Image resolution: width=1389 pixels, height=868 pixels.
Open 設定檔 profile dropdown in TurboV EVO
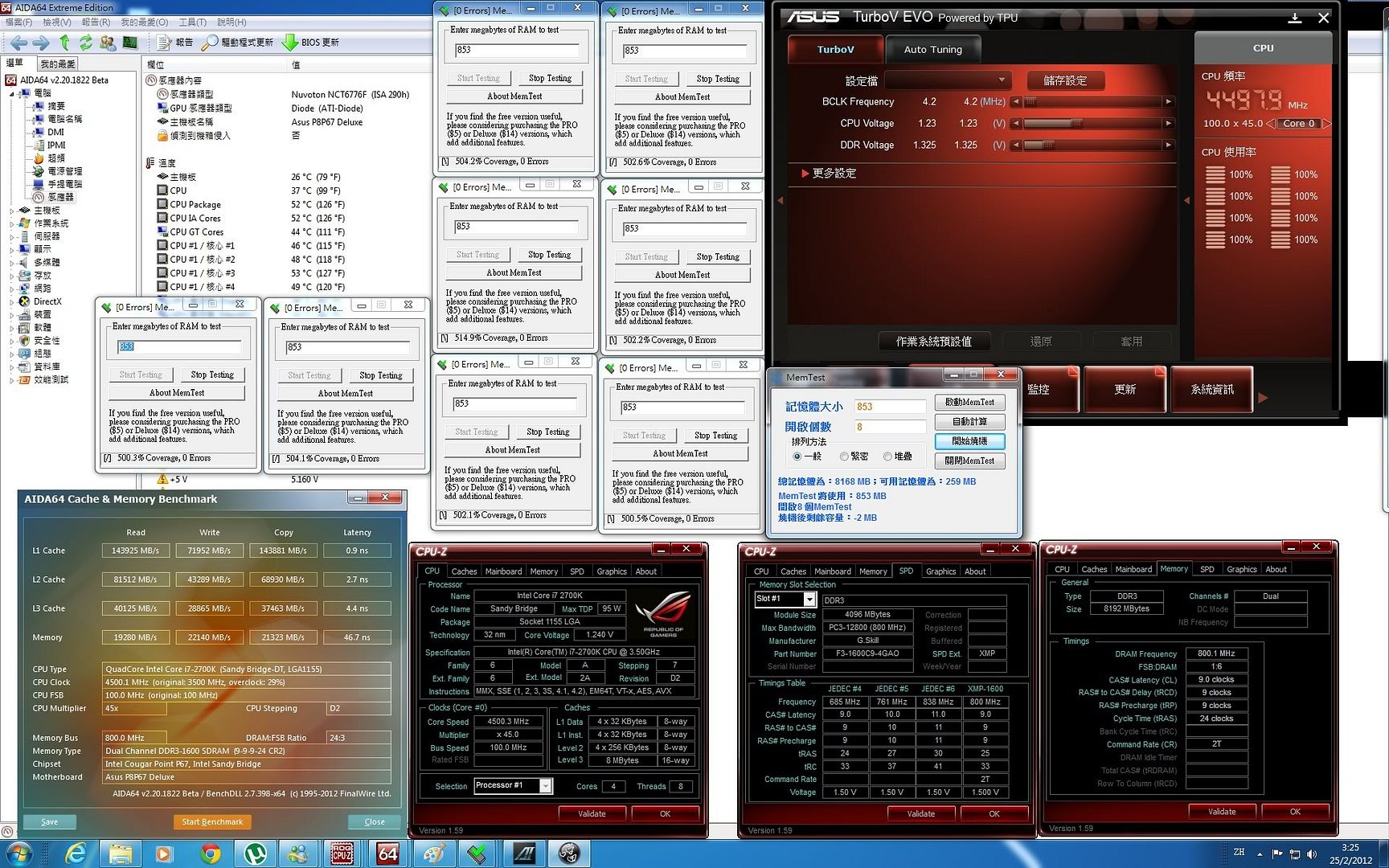[947, 80]
